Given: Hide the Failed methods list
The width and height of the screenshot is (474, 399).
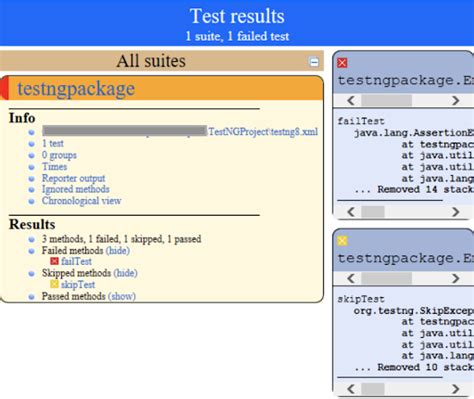Looking at the screenshot, I should coord(118,250).
